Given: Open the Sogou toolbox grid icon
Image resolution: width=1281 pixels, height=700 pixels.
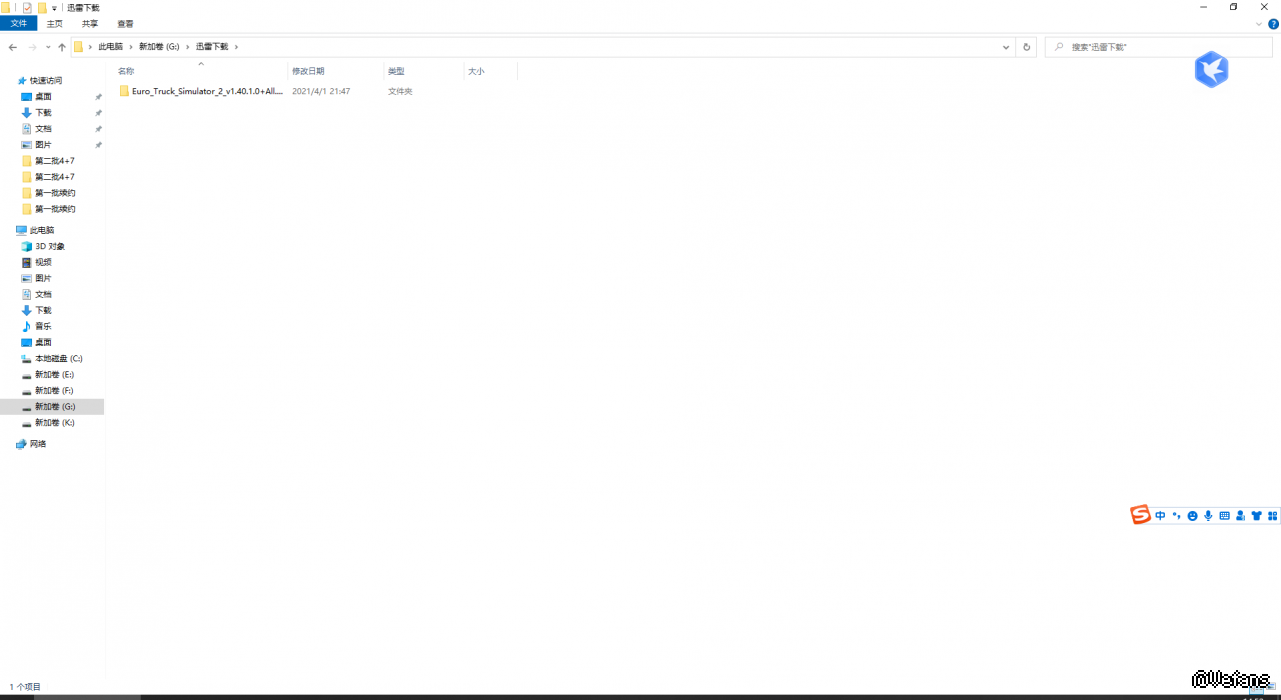Looking at the screenshot, I should tap(1272, 516).
